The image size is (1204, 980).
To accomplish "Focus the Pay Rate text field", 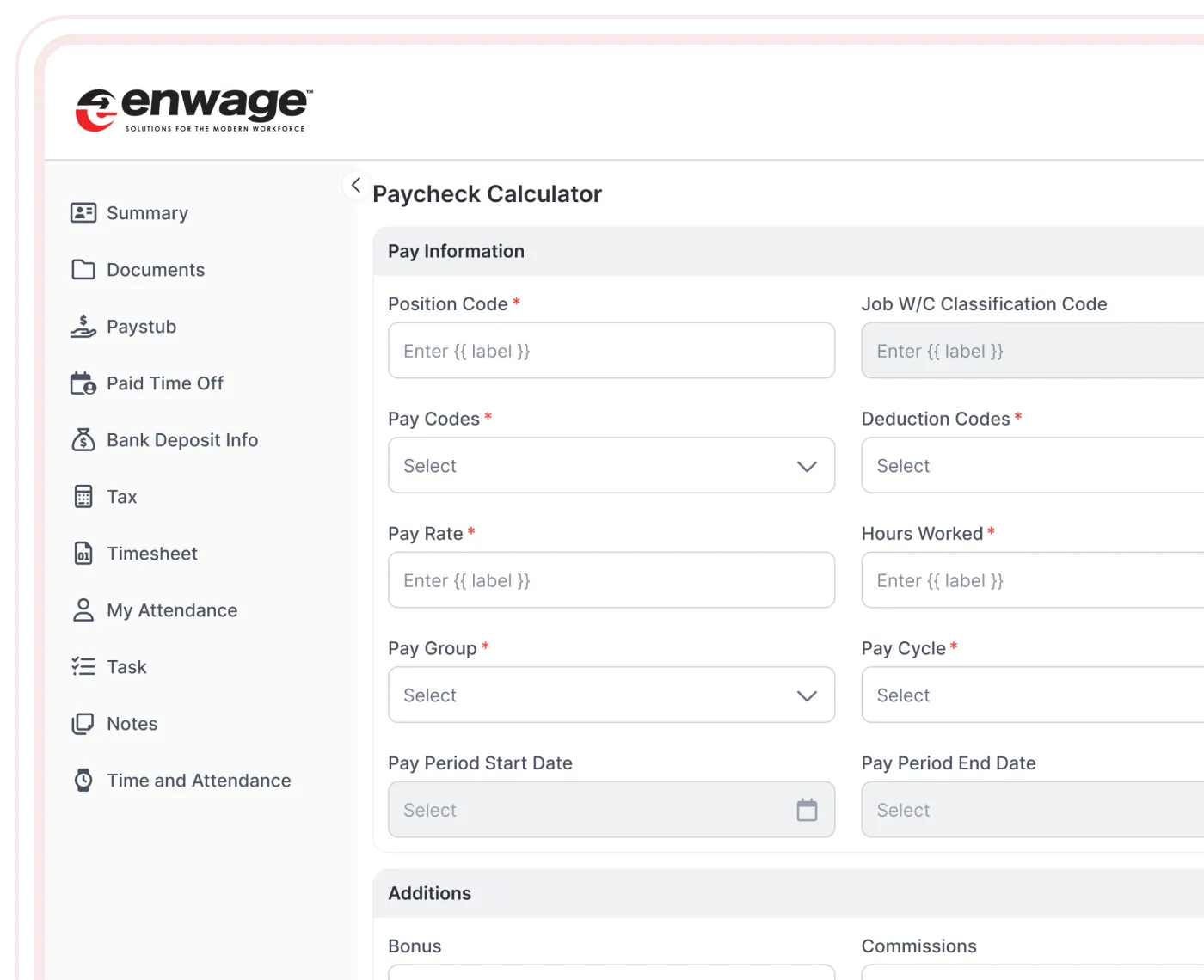I will point(611,580).
